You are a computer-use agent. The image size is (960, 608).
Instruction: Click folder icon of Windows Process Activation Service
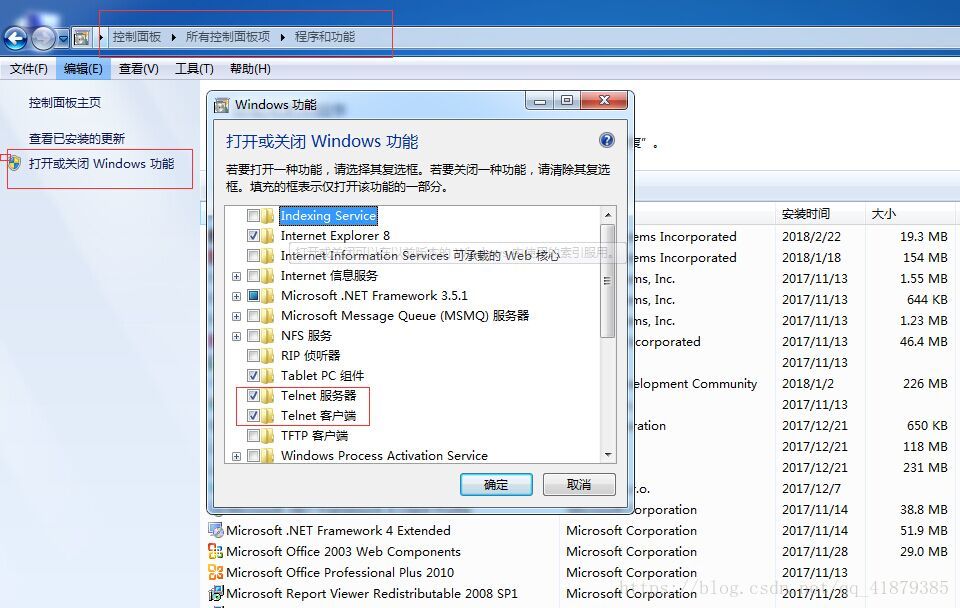coord(268,456)
